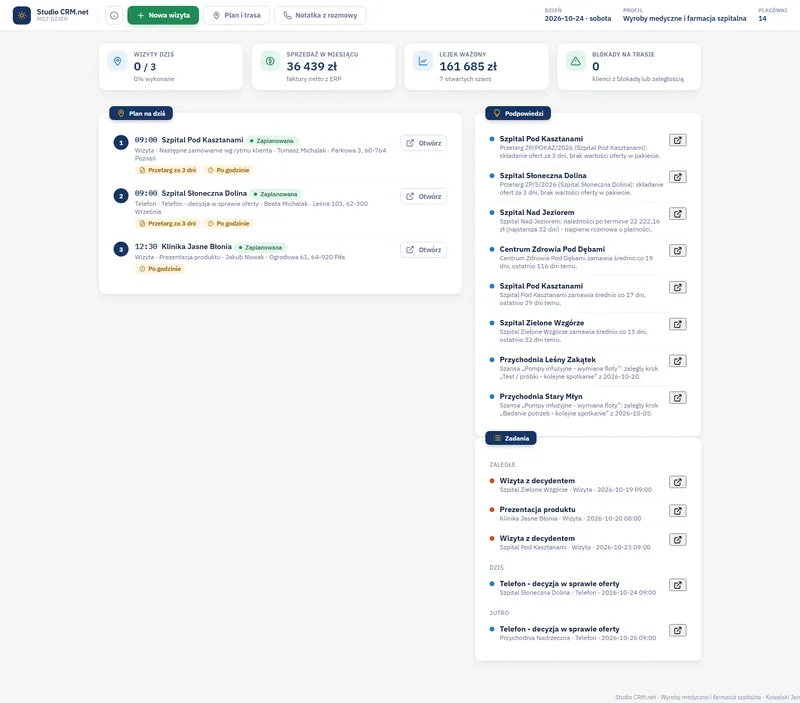Click the number 1 badge of first visit

121,143
